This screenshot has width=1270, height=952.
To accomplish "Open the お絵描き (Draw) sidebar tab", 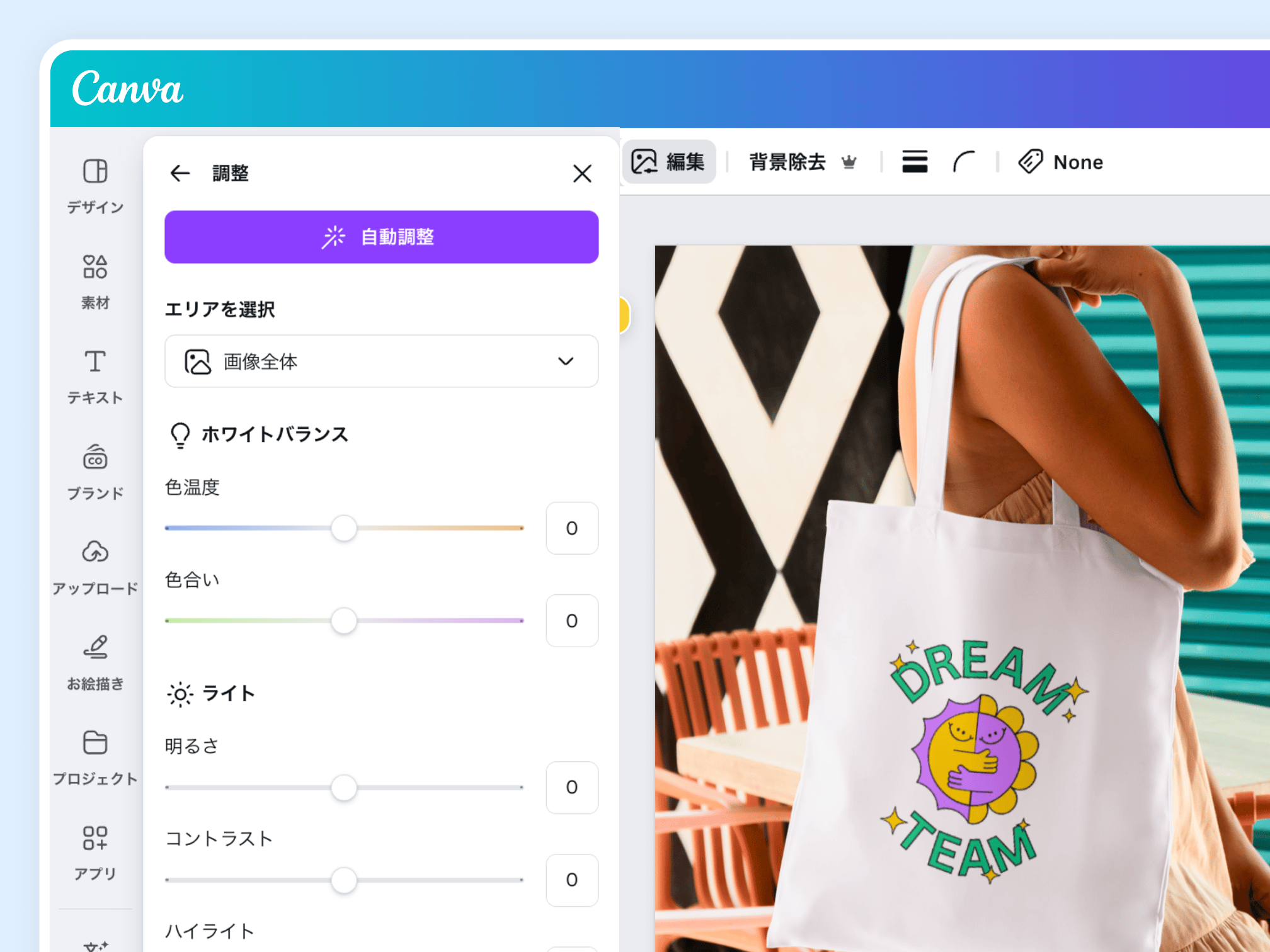I will [x=95, y=662].
